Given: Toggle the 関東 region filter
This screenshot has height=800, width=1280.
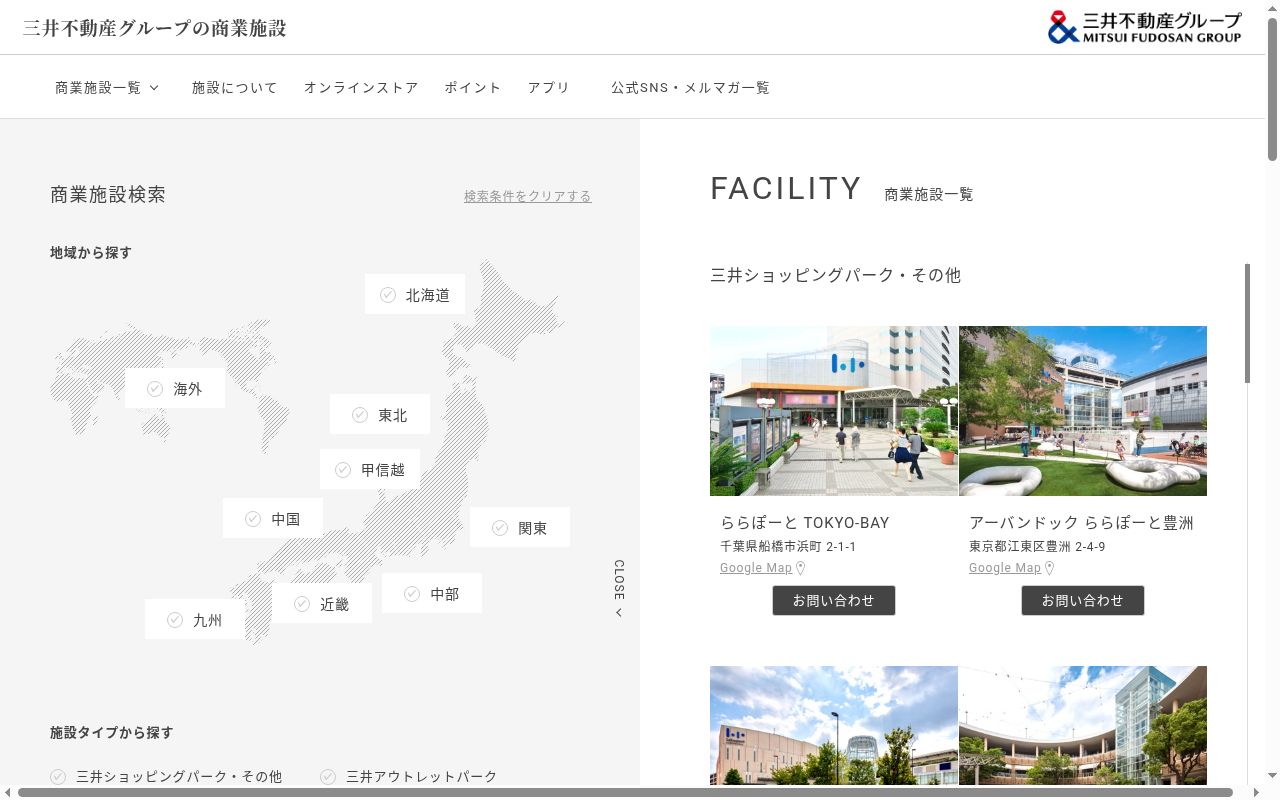Looking at the screenshot, I should pyautogui.click(x=520, y=528).
